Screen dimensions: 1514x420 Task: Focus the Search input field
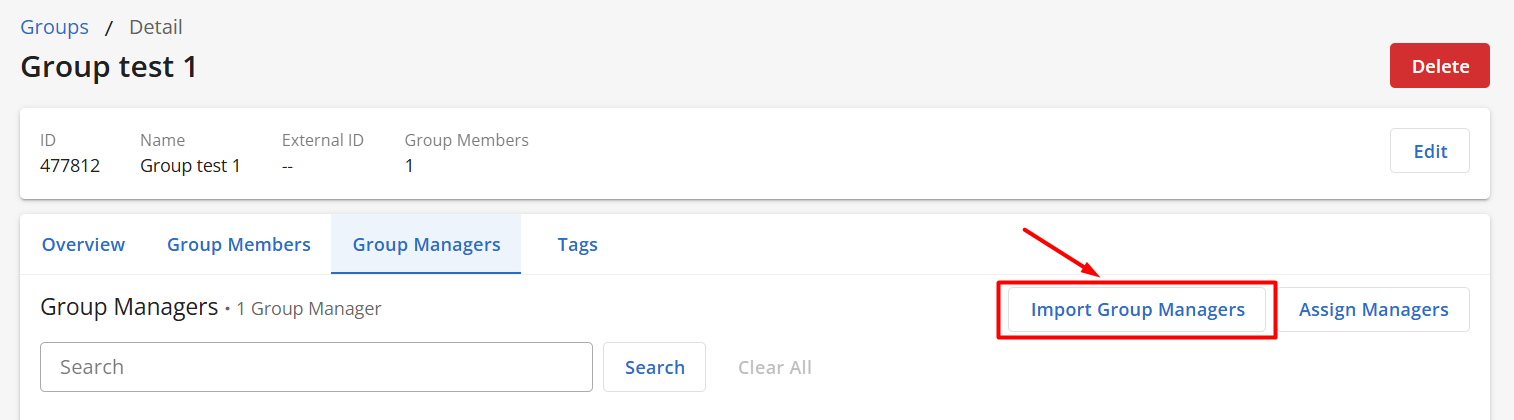click(x=316, y=367)
